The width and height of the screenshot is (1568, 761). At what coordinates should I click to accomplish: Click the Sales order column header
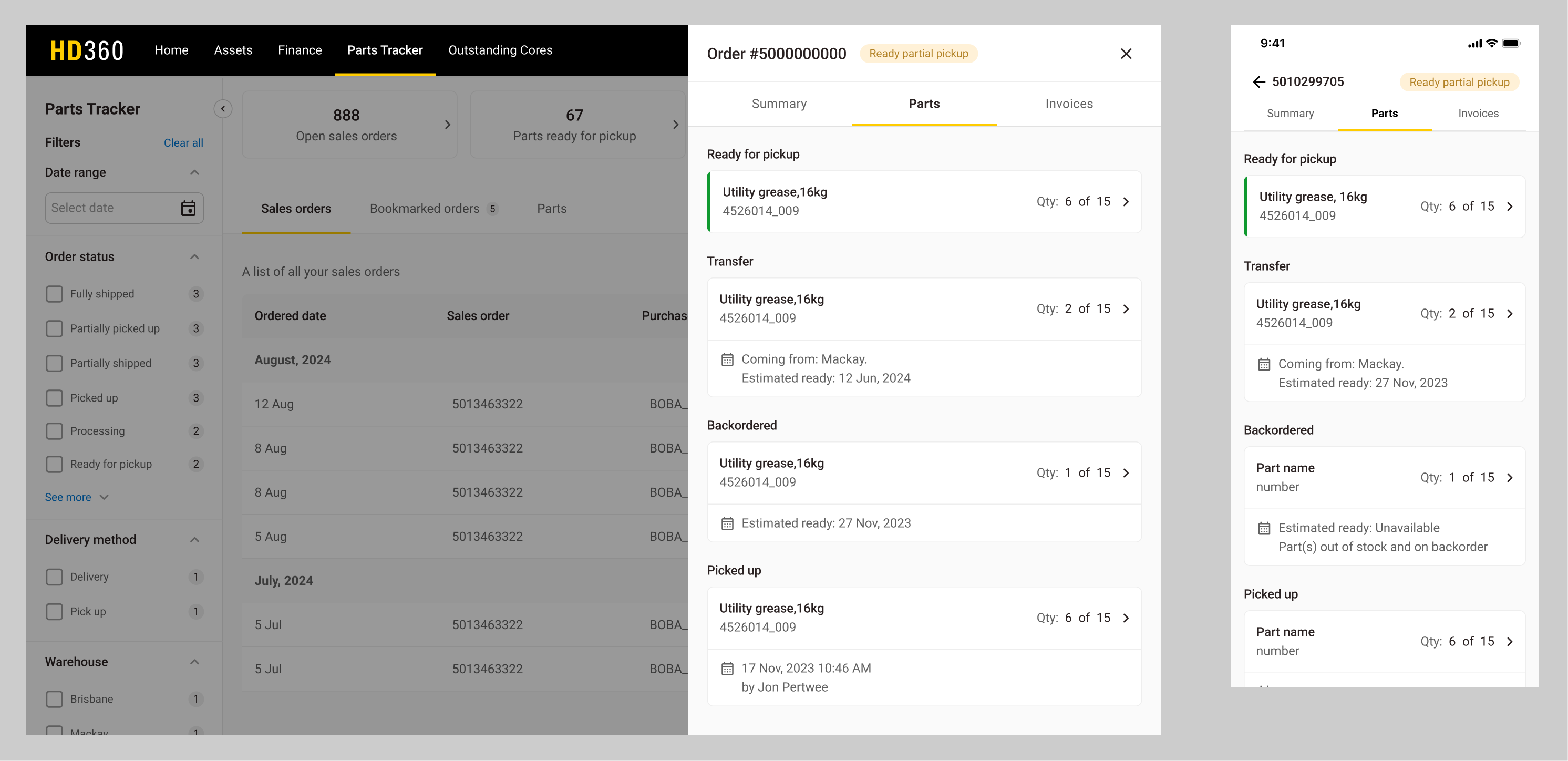[x=478, y=316]
